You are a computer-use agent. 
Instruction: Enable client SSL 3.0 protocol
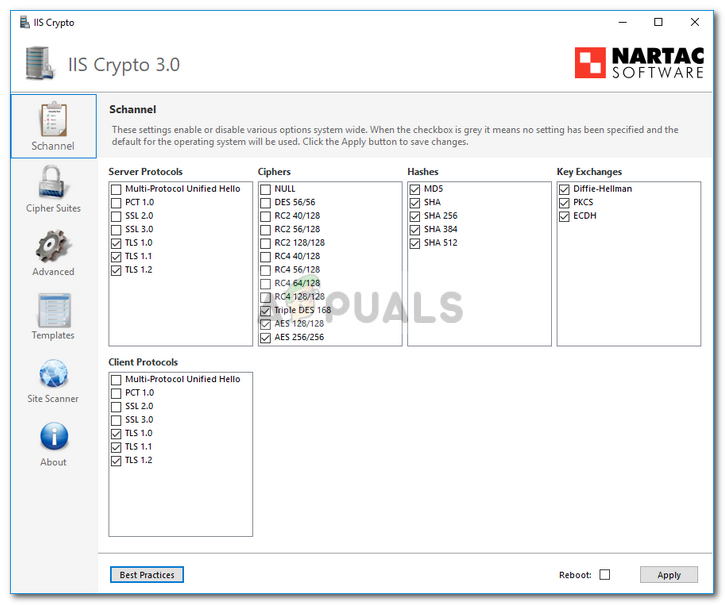[116, 420]
